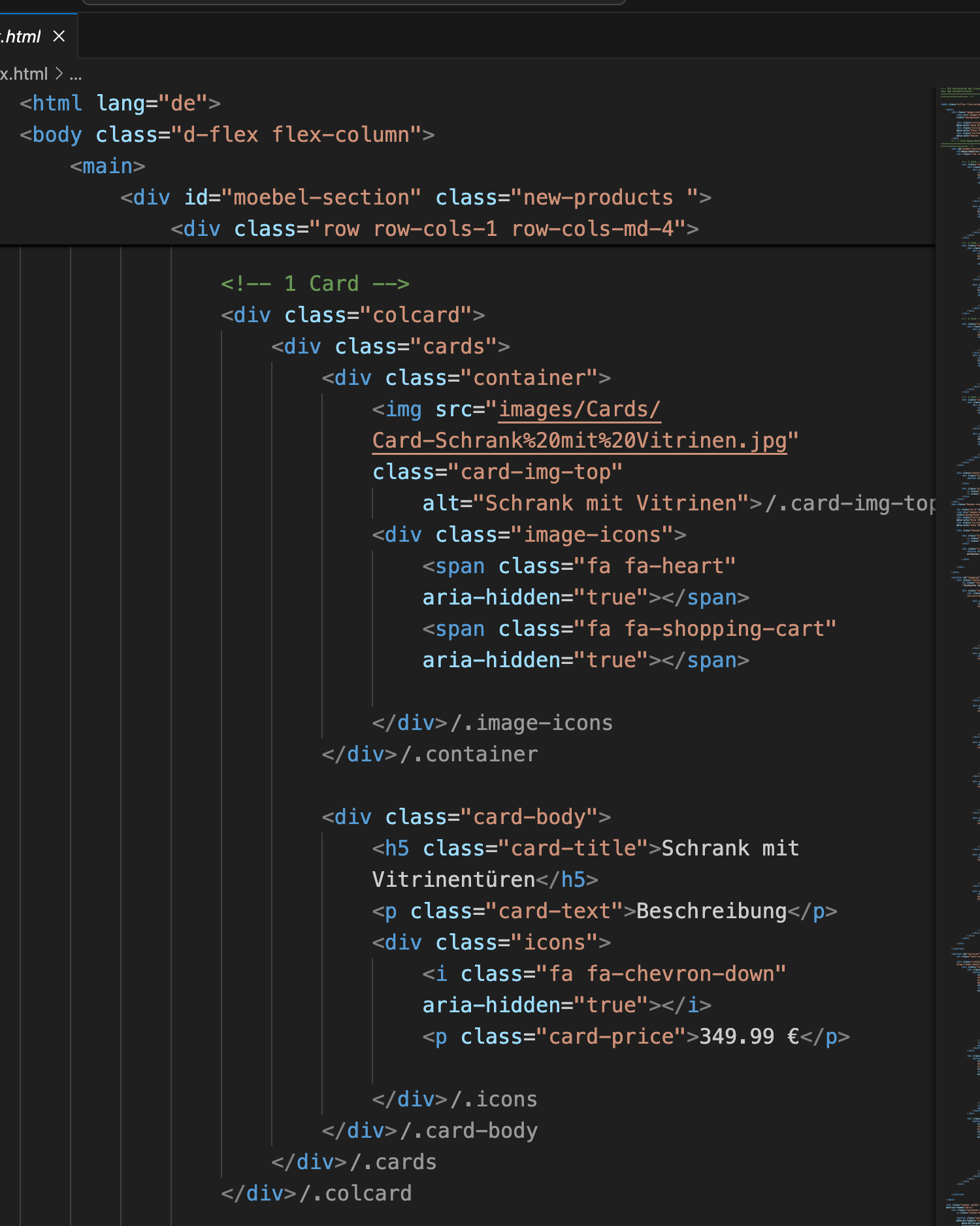Jump to the sticky html lang="de" line
Viewport: 980px width, 1226px height.
pos(120,103)
